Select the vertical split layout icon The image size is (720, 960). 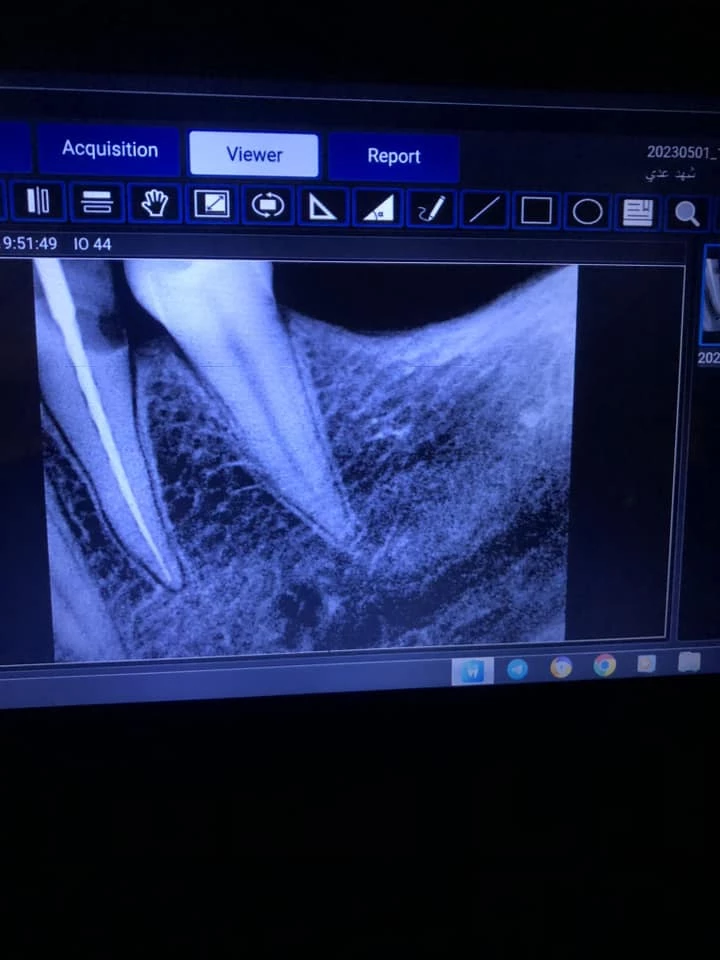pyautogui.click(x=38, y=201)
